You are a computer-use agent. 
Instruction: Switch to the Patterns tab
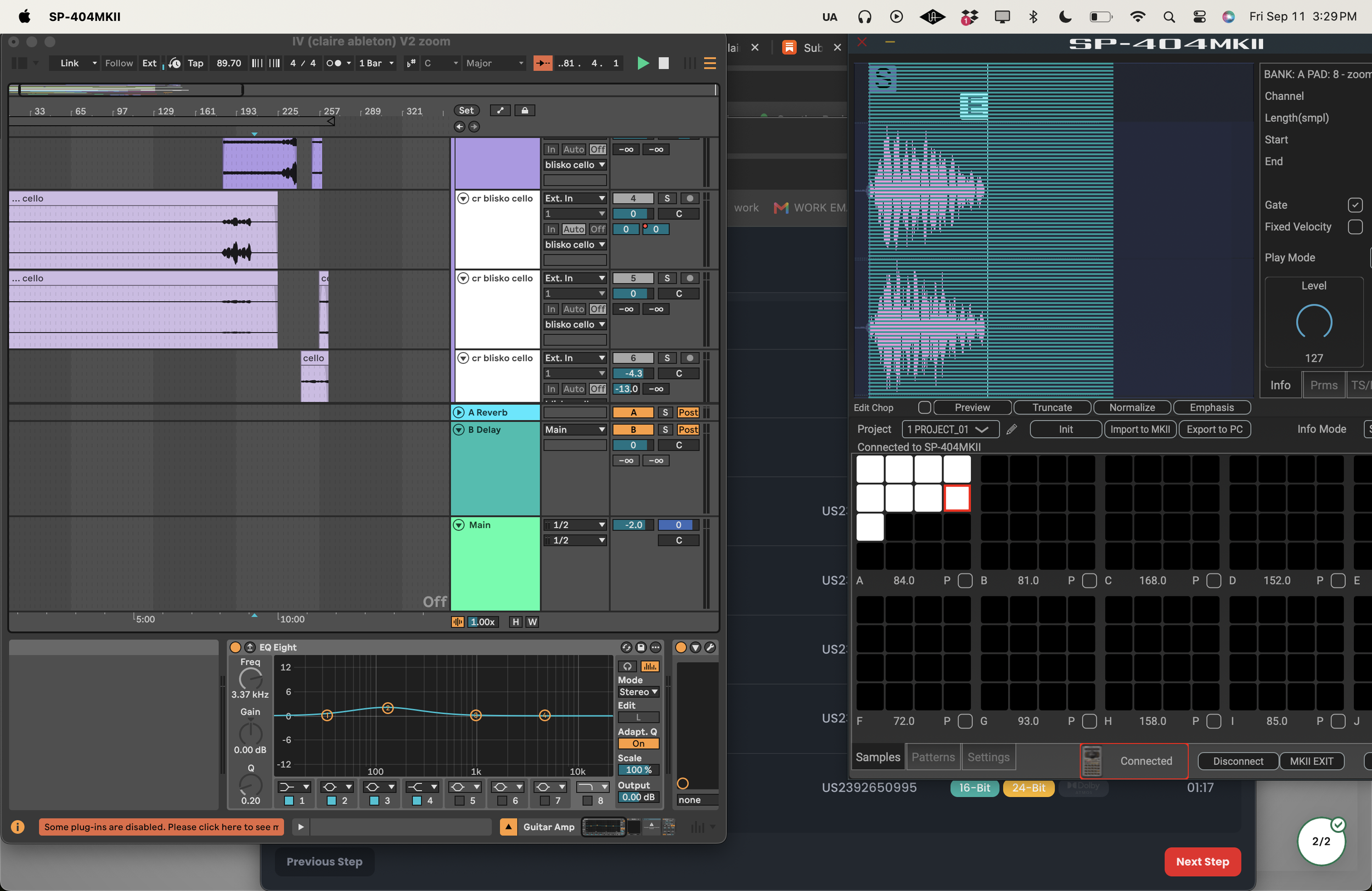pyautogui.click(x=933, y=757)
